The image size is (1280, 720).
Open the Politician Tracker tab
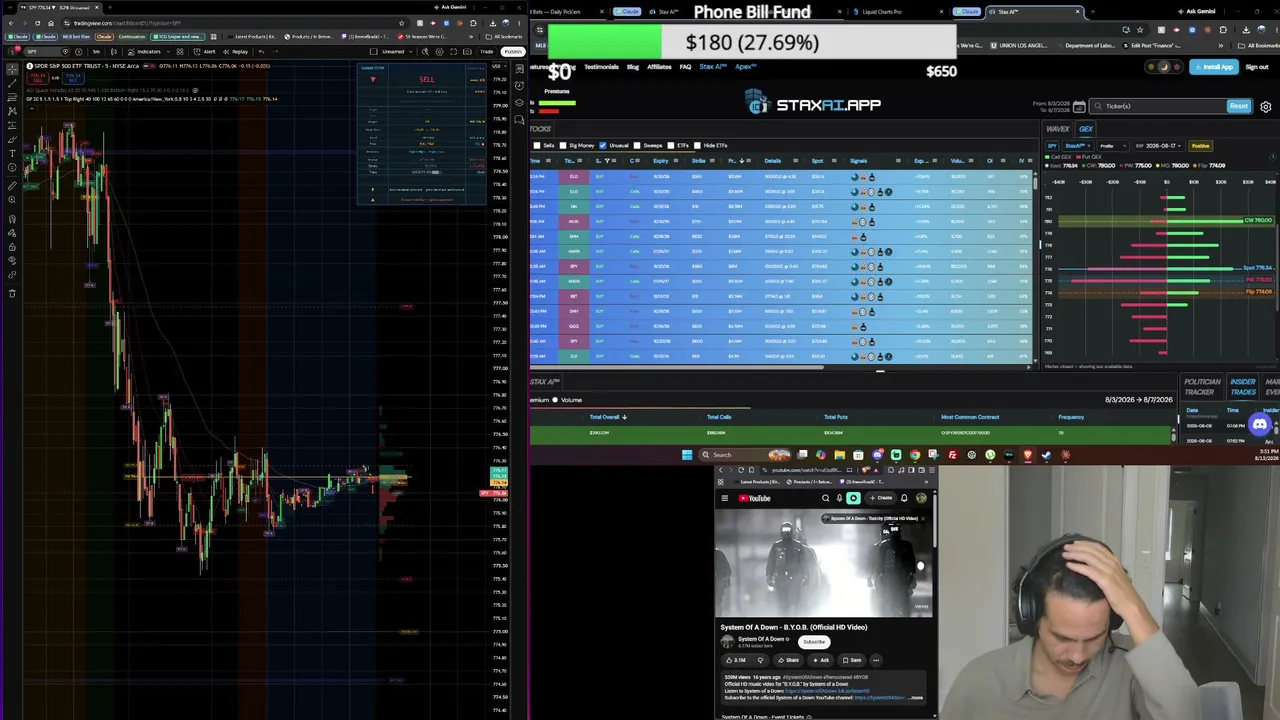pyautogui.click(x=1202, y=387)
